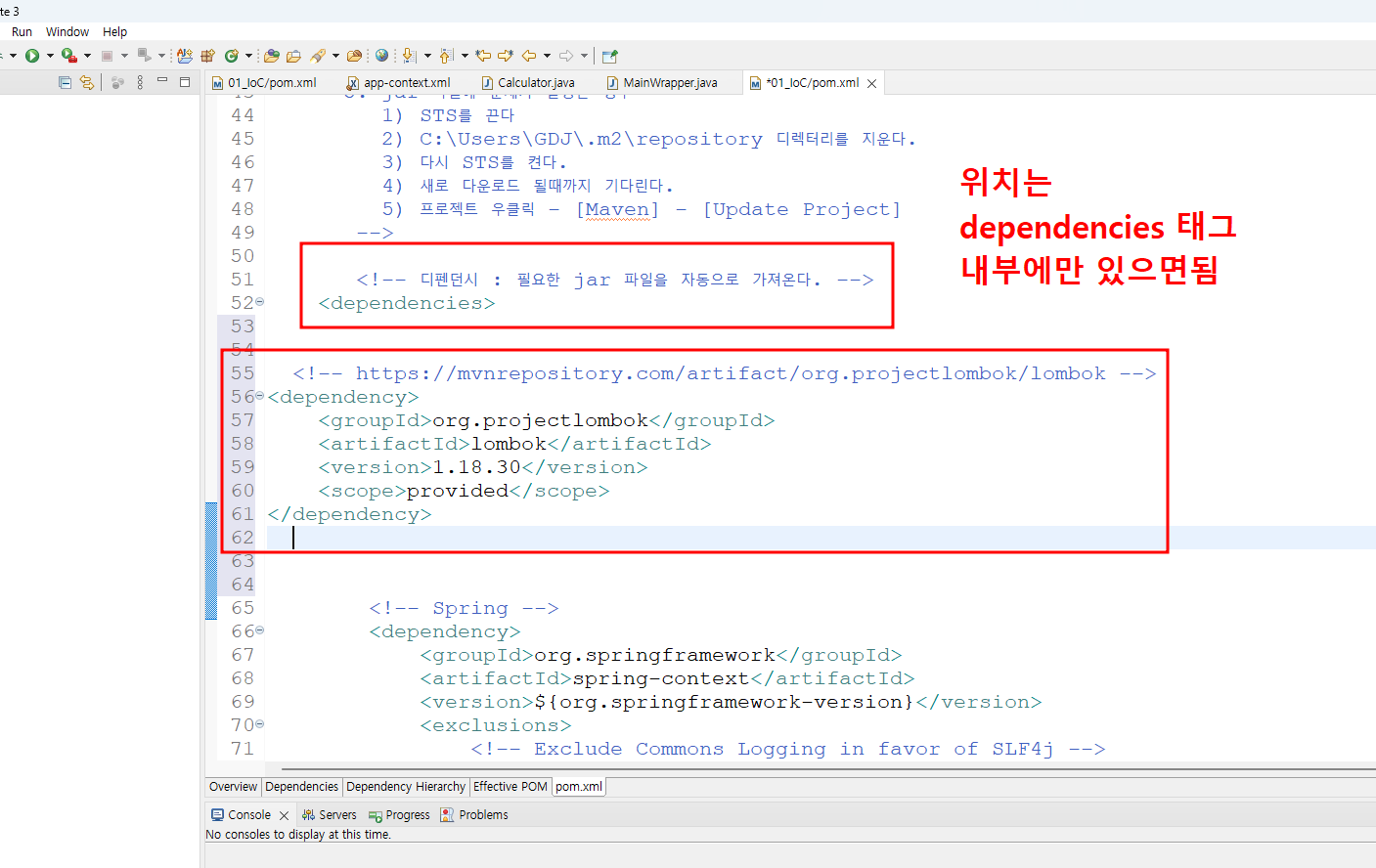Click the provided scope value
This screenshot has width=1376, height=868.
(458, 491)
